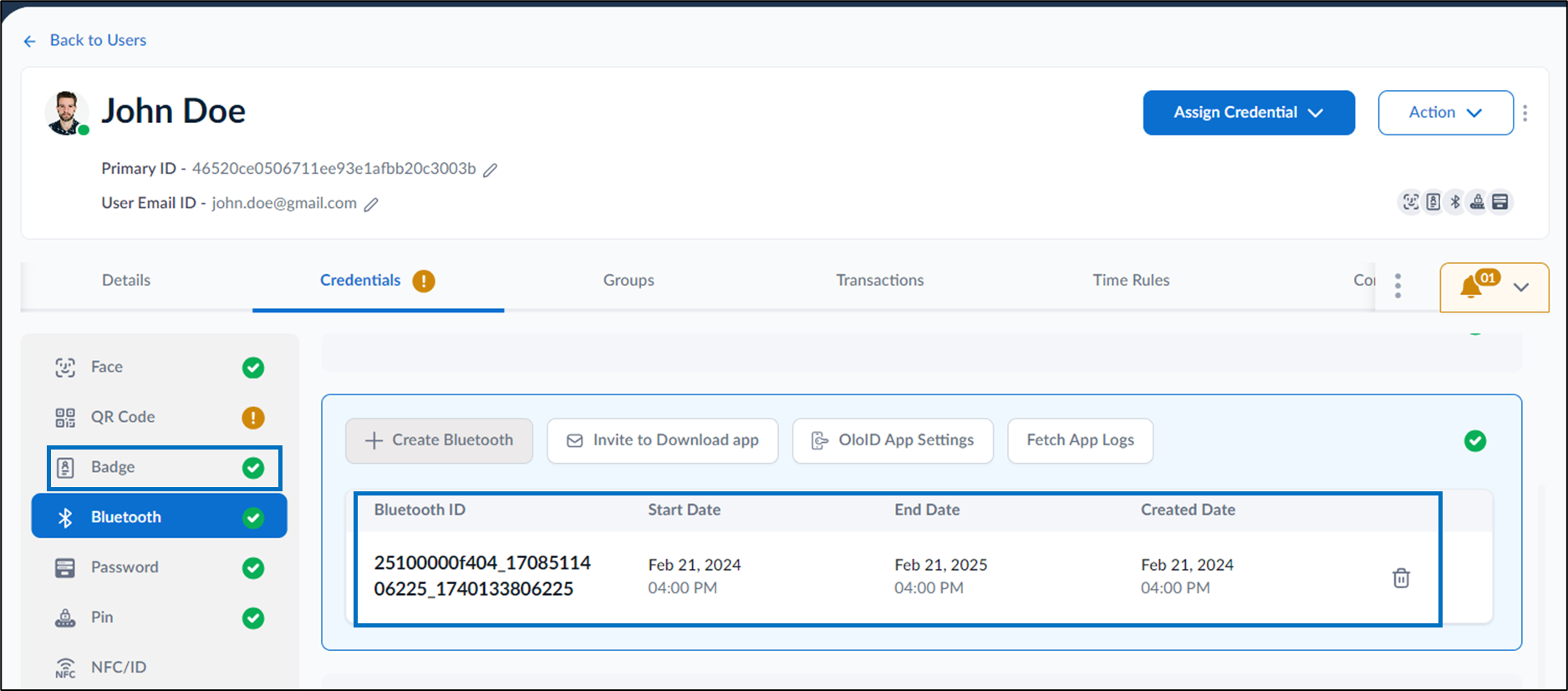The width and height of the screenshot is (1568, 691).
Task: Click the QR Code warning status icon
Action: pos(253,418)
